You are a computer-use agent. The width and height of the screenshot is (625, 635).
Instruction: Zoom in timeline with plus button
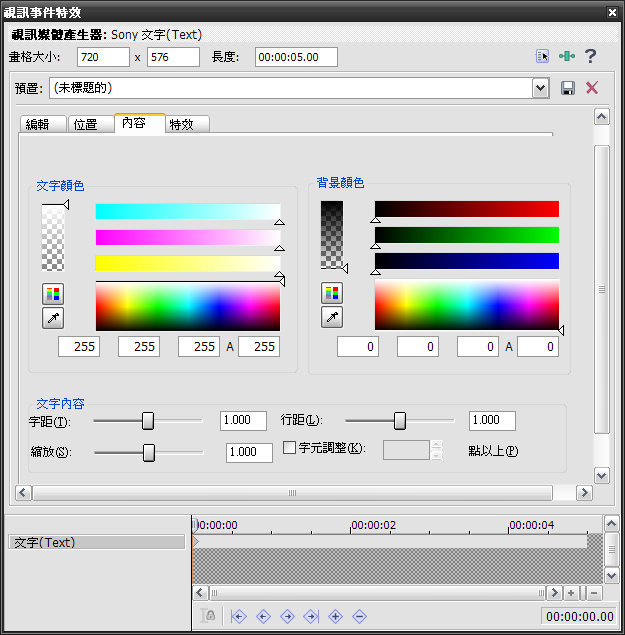(x=571, y=593)
